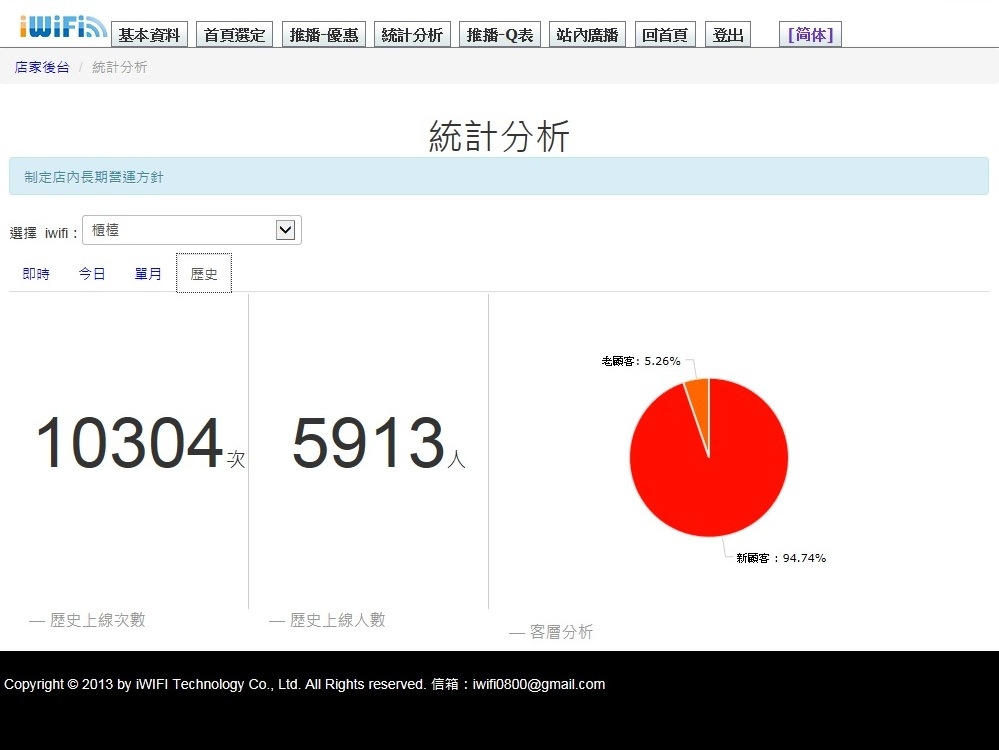This screenshot has width=999, height=750.
Task: Click the 店家後台 breadcrumb link
Action: [x=42, y=67]
